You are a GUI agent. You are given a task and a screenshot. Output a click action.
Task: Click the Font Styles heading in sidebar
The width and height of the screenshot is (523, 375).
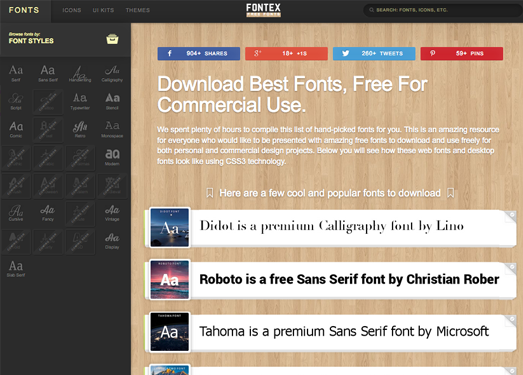(x=31, y=41)
